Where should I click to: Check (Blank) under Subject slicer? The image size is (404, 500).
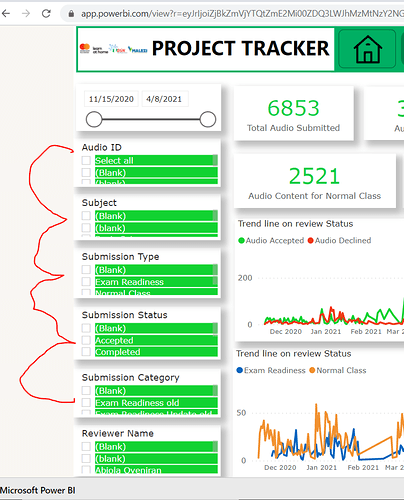click(x=86, y=216)
